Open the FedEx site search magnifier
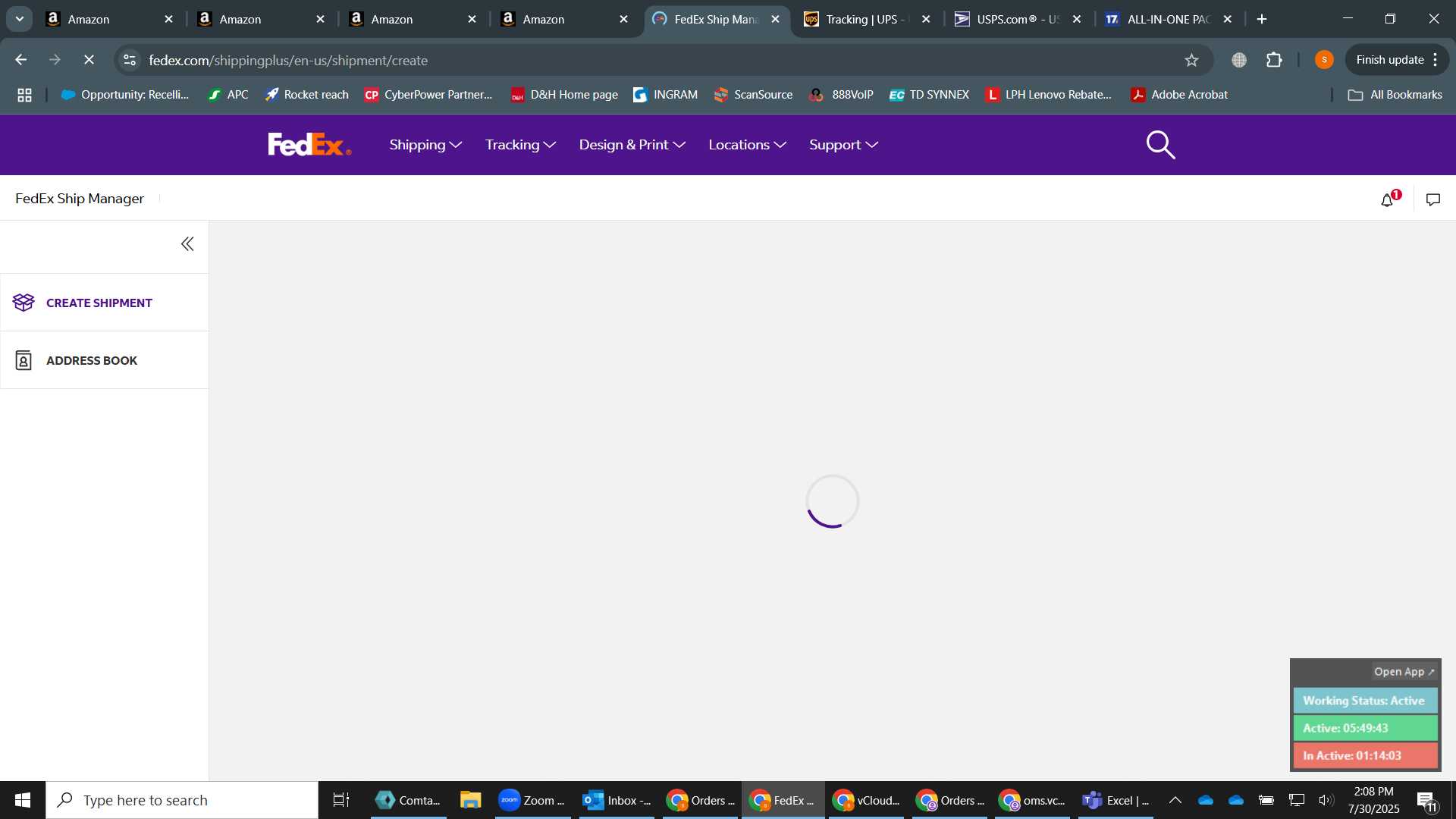Screen dimensions: 1456x819 click(1160, 144)
